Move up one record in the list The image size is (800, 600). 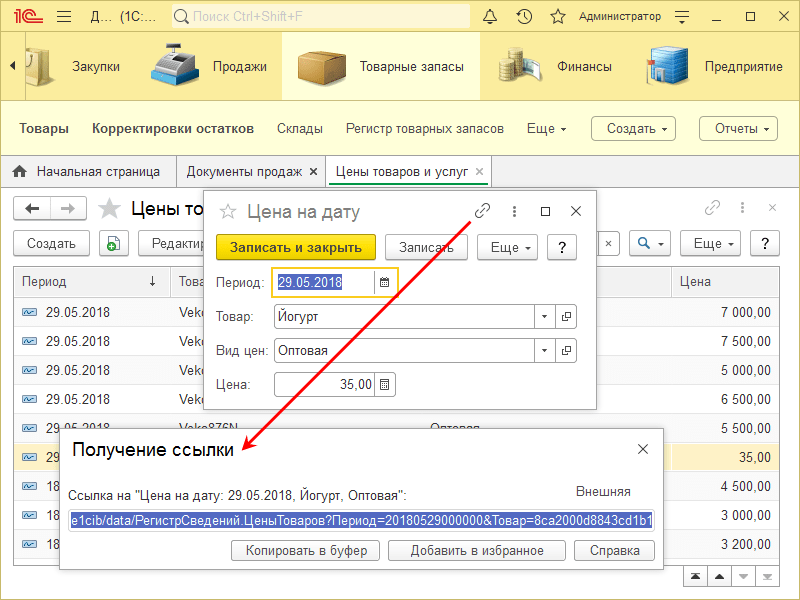[719, 577]
